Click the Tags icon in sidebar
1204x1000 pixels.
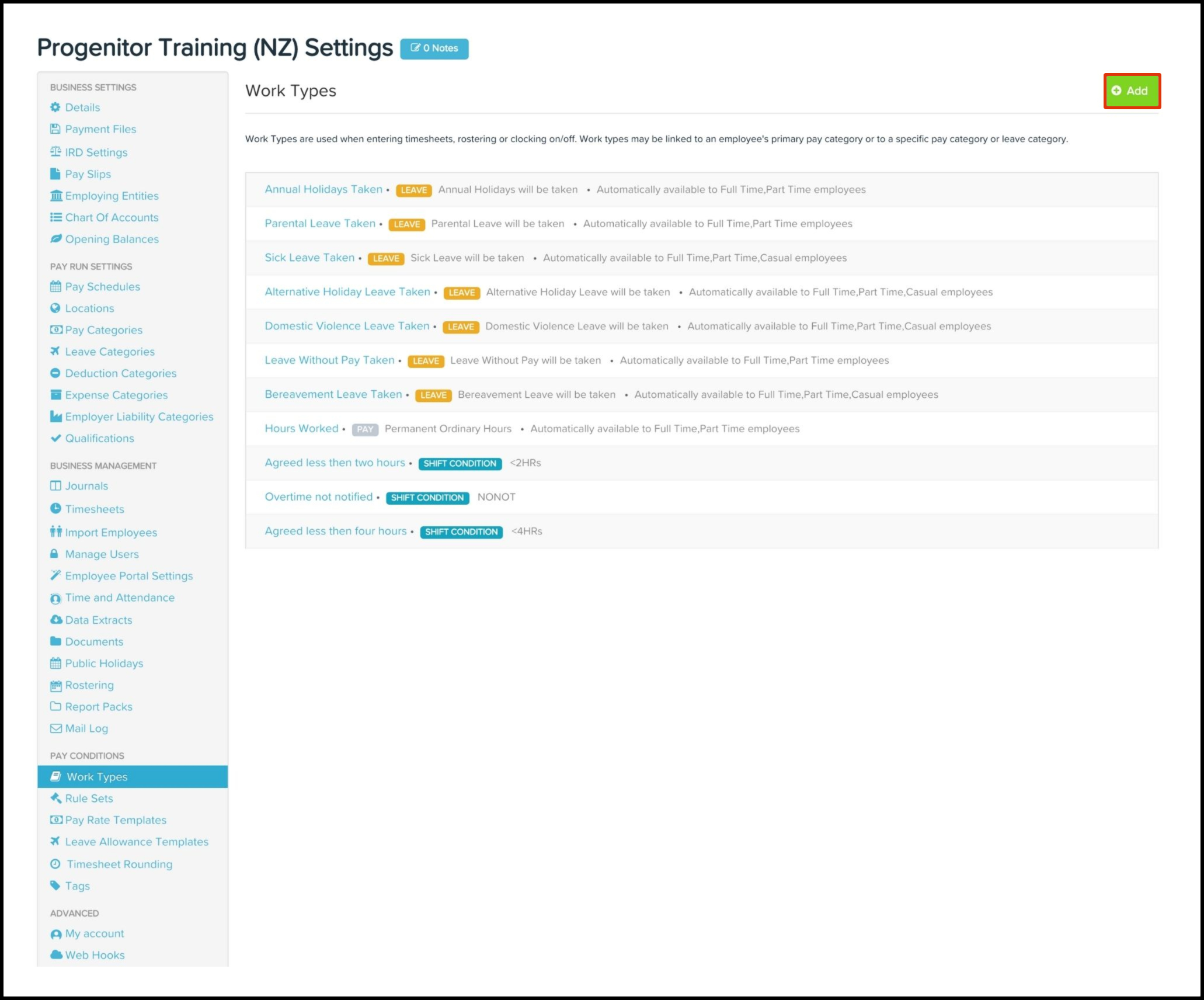click(x=55, y=886)
